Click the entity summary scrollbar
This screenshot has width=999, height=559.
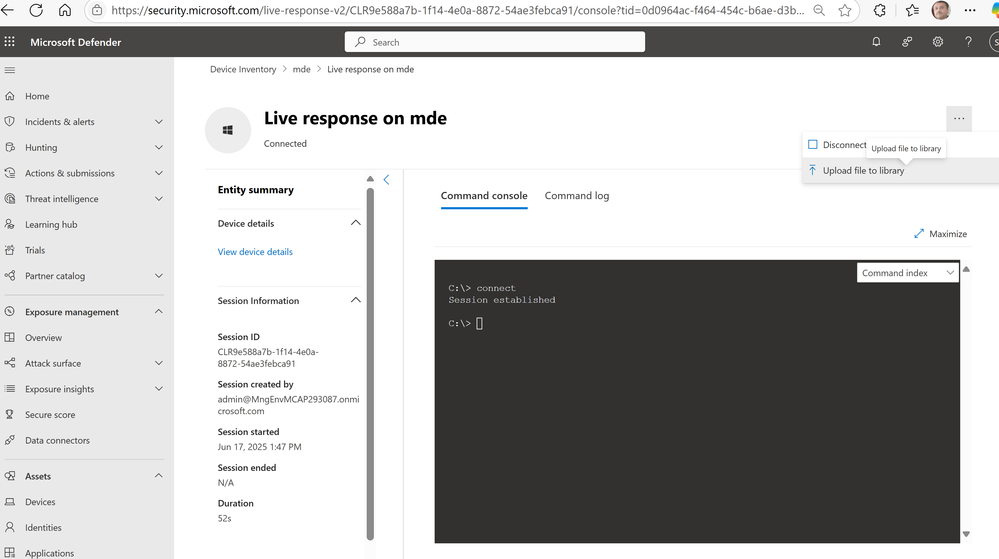[x=370, y=363]
